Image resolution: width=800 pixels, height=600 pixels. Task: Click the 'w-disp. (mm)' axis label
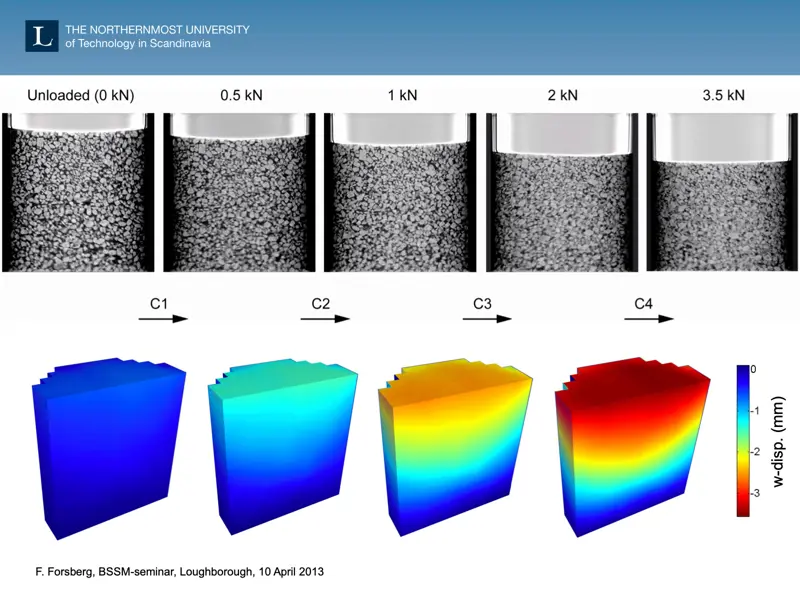point(780,440)
